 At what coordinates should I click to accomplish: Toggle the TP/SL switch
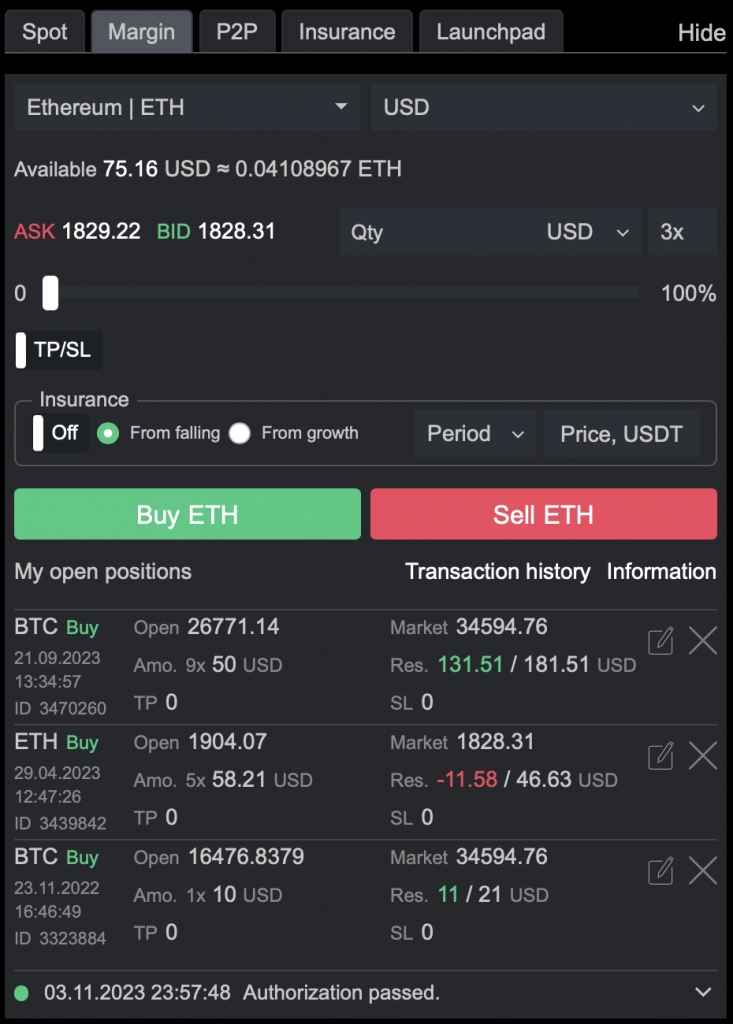21,350
